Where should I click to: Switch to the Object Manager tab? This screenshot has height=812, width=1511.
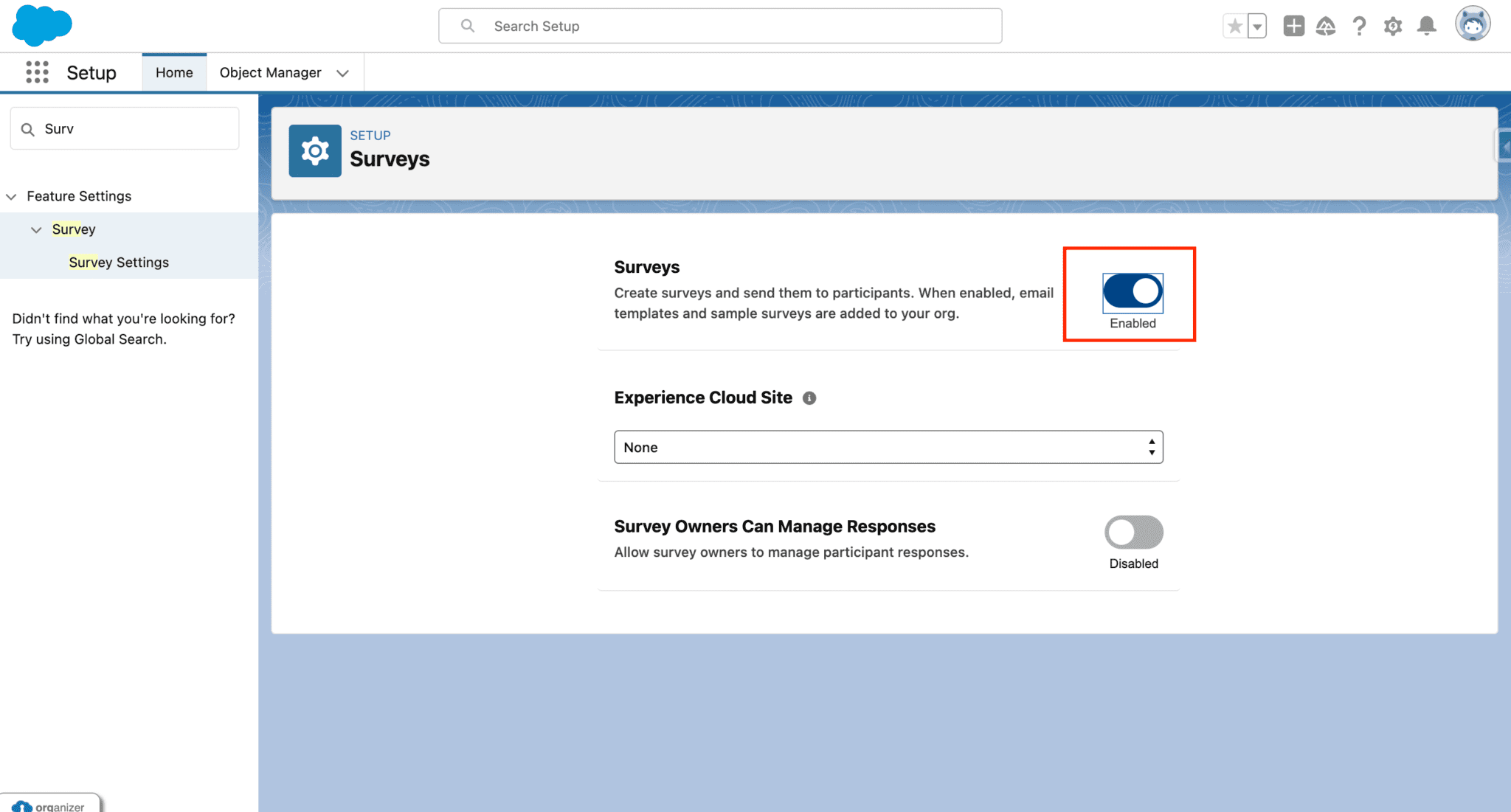click(270, 72)
